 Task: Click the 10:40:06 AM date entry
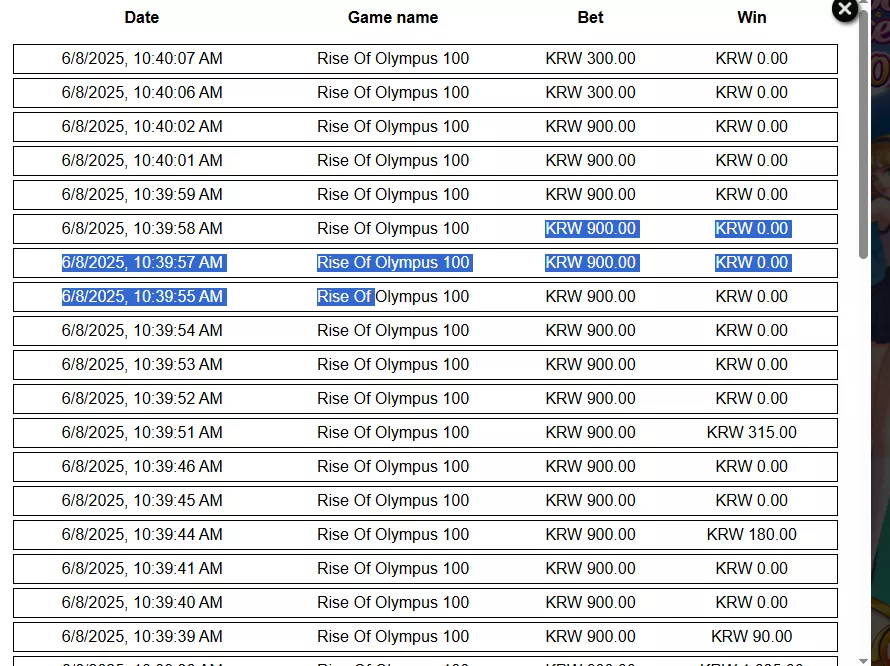coord(142,93)
